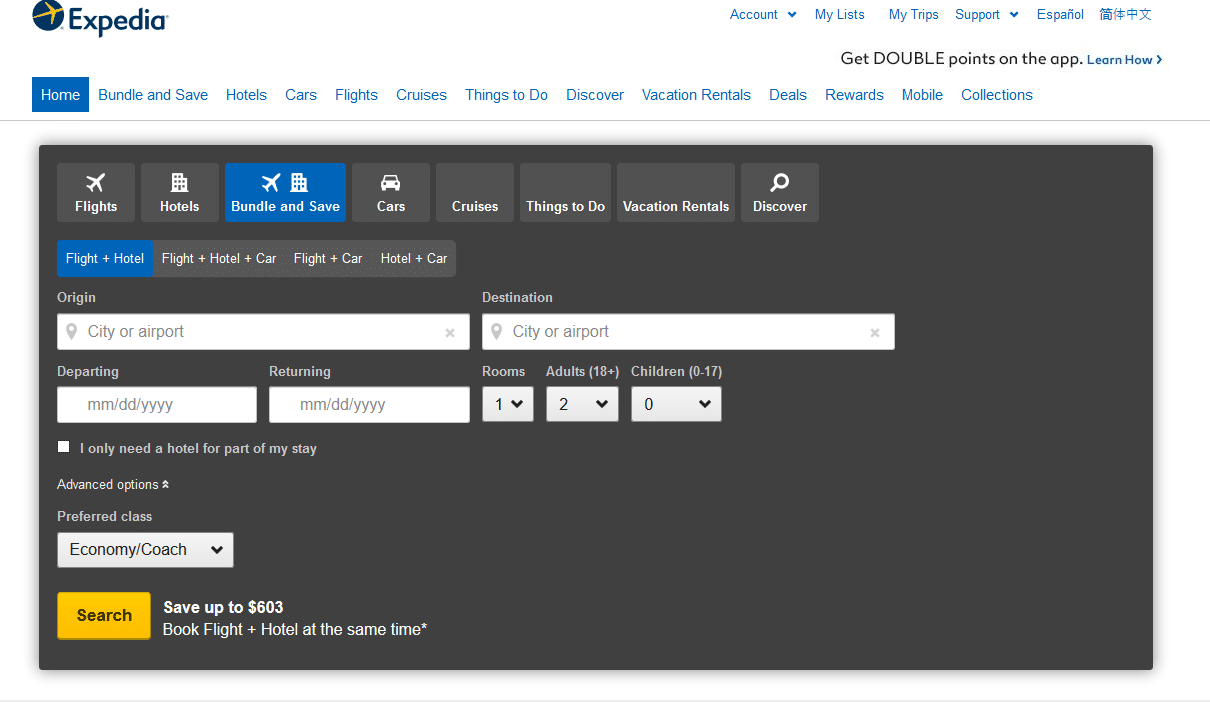Choose the Flight + Hotel + Car option

[x=219, y=258]
